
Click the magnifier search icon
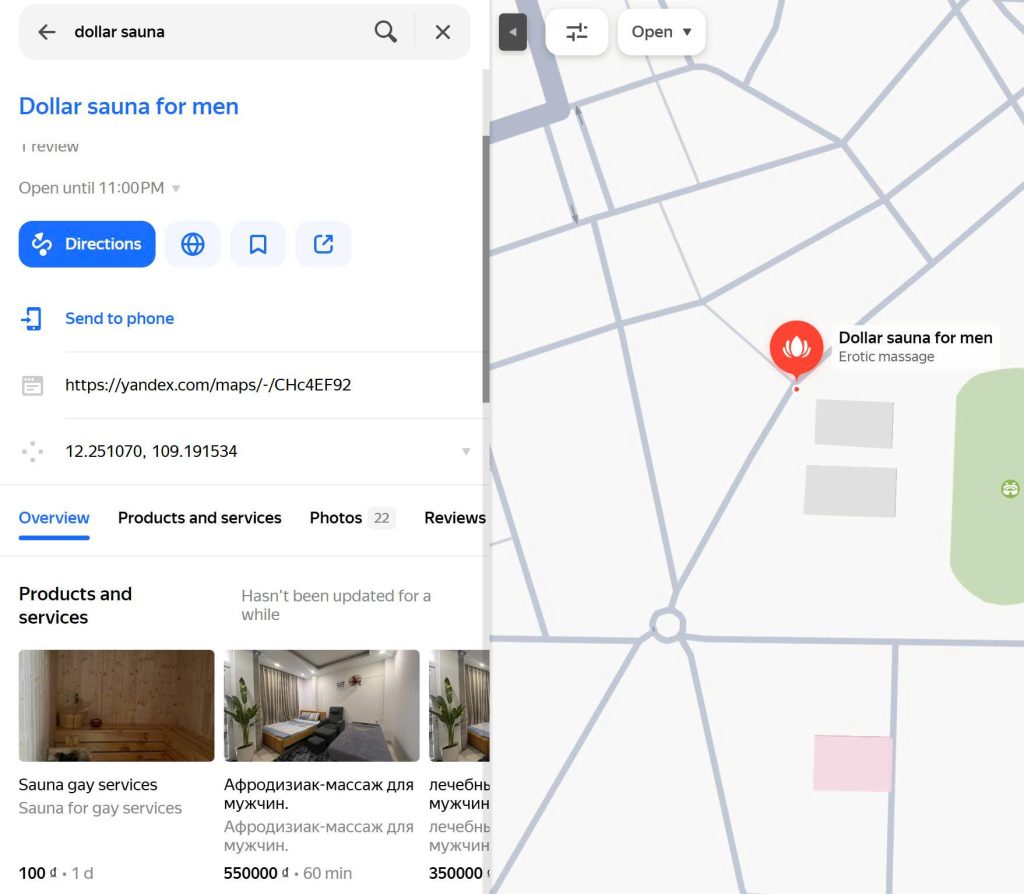(x=385, y=31)
